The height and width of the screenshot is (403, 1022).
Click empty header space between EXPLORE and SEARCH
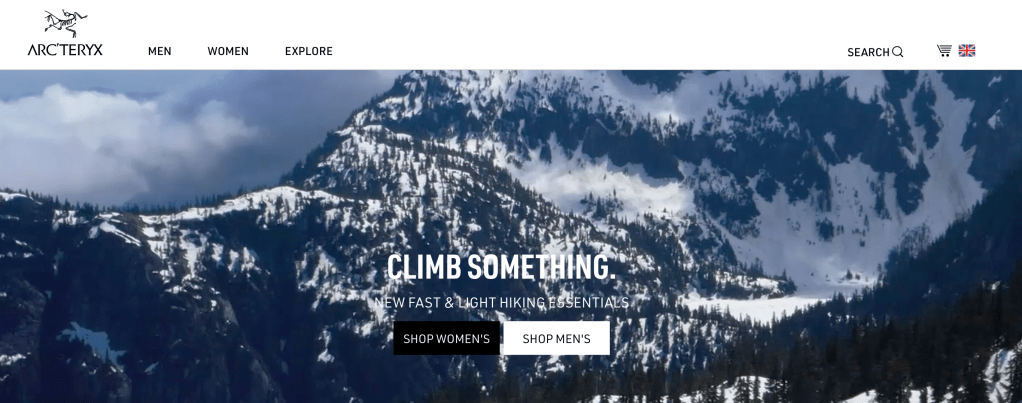(587, 51)
